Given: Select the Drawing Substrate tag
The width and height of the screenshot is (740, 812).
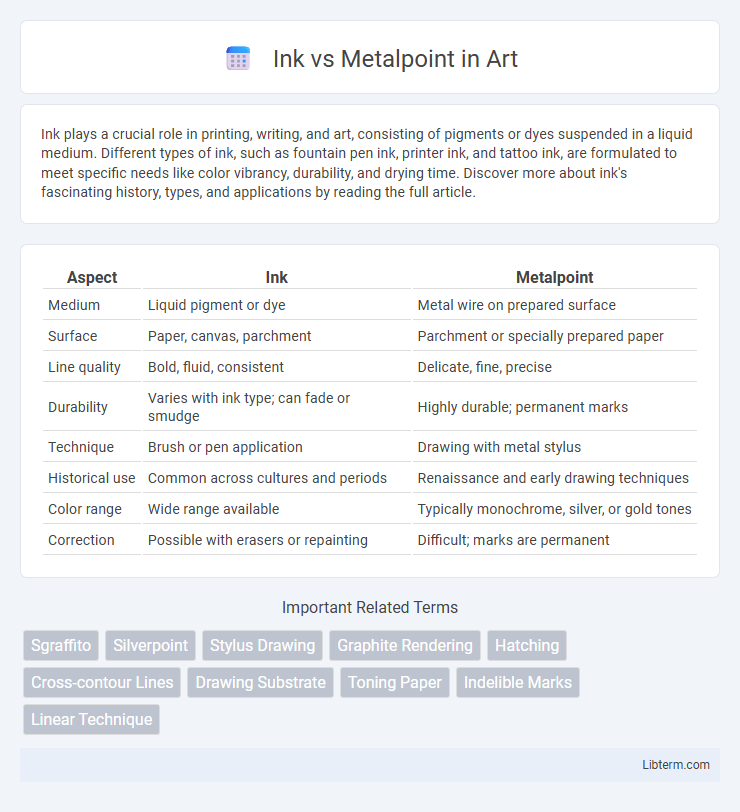Looking at the screenshot, I should 260,682.
